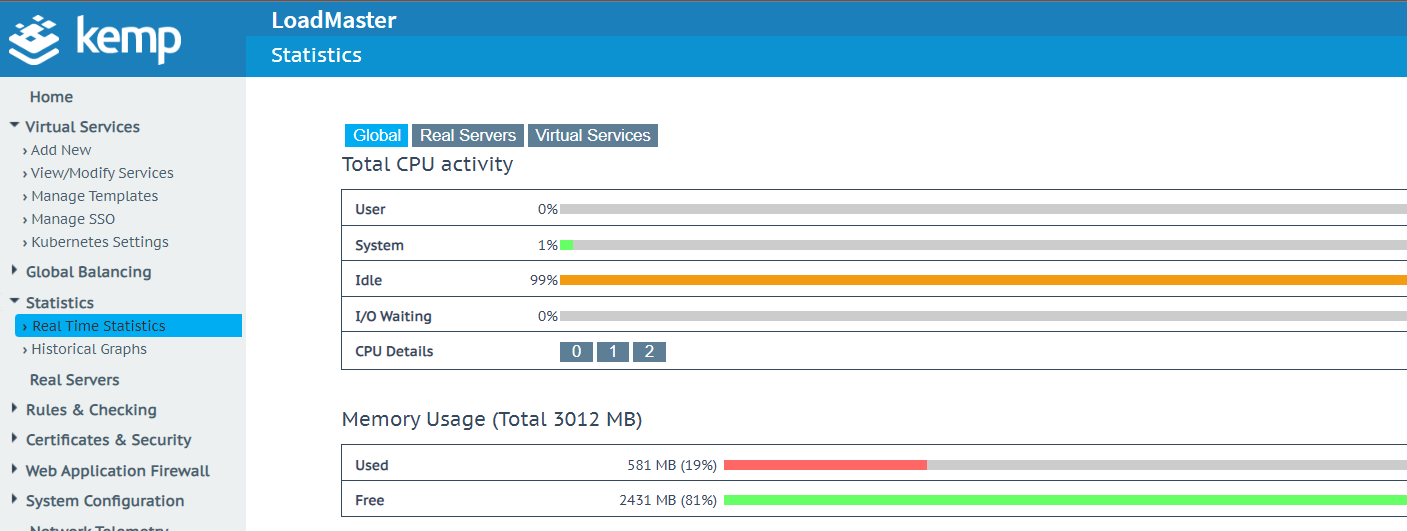The width and height of the screenshot is (1407, 531).
Task: Click the 'CPU Details' label
Action: click(x=394, y=351)
